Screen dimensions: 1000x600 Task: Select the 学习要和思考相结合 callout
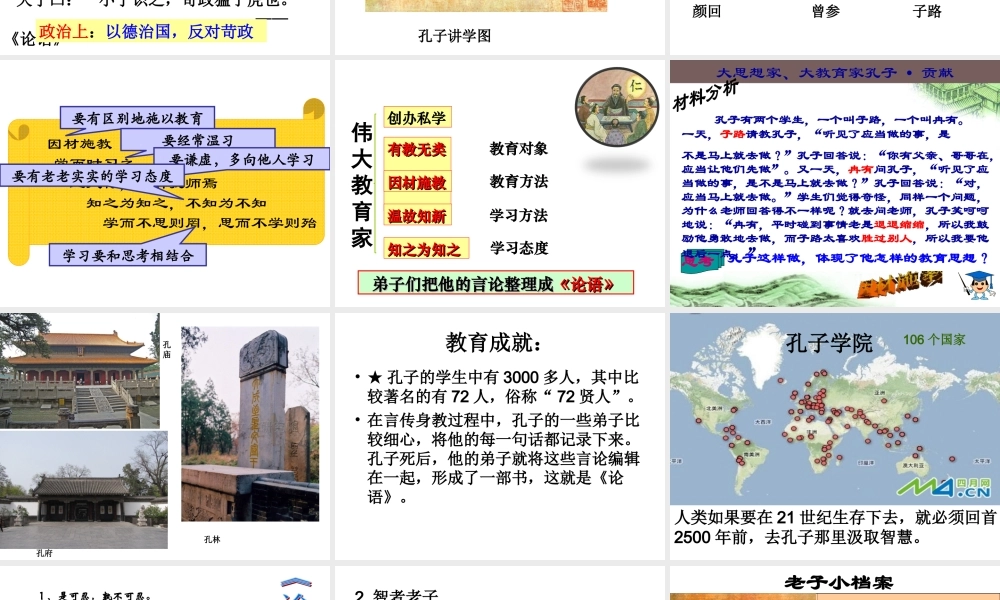point(128,254)
